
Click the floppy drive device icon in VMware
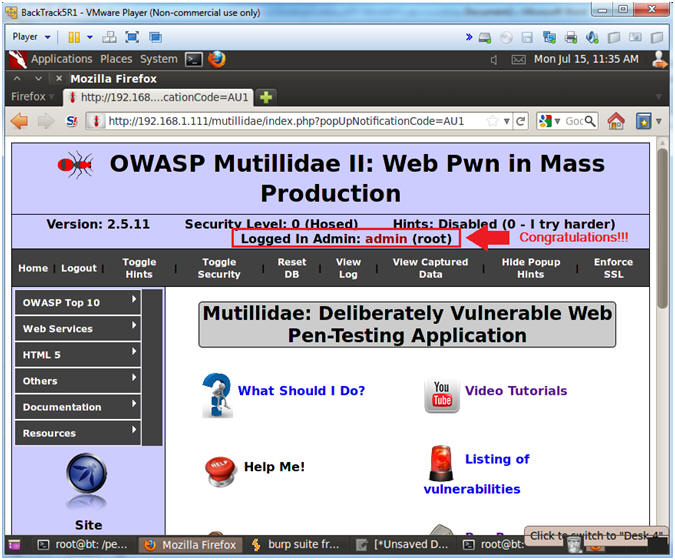[x=527, y=38]
